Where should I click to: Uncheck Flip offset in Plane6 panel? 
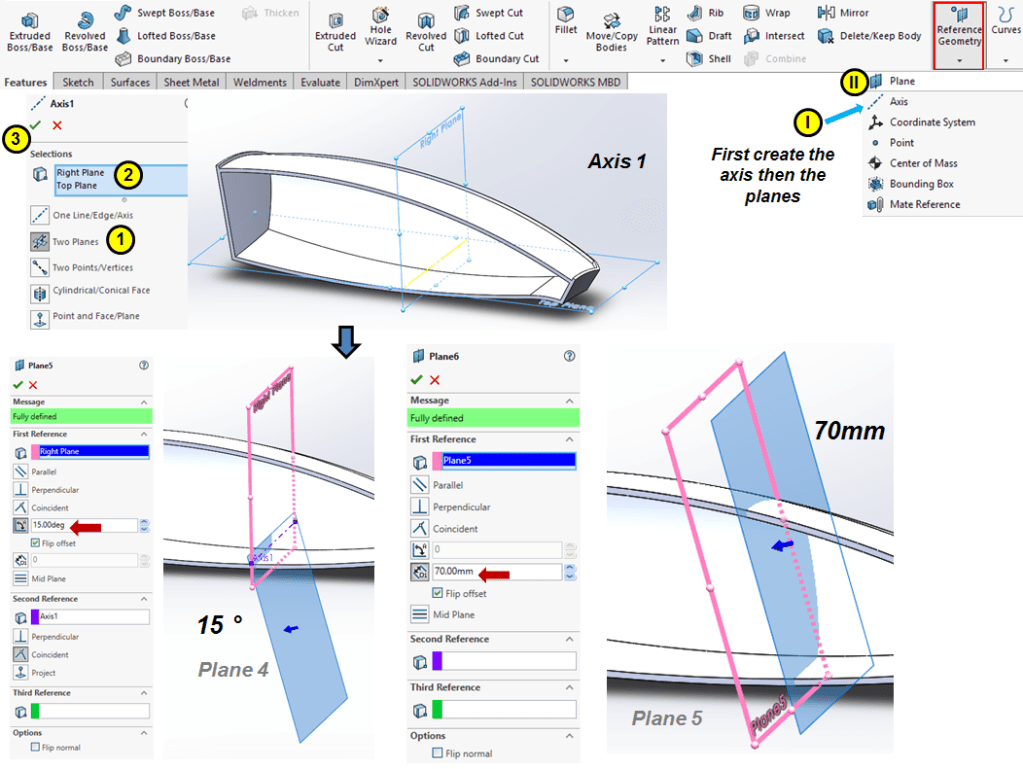tap(437, 593)
